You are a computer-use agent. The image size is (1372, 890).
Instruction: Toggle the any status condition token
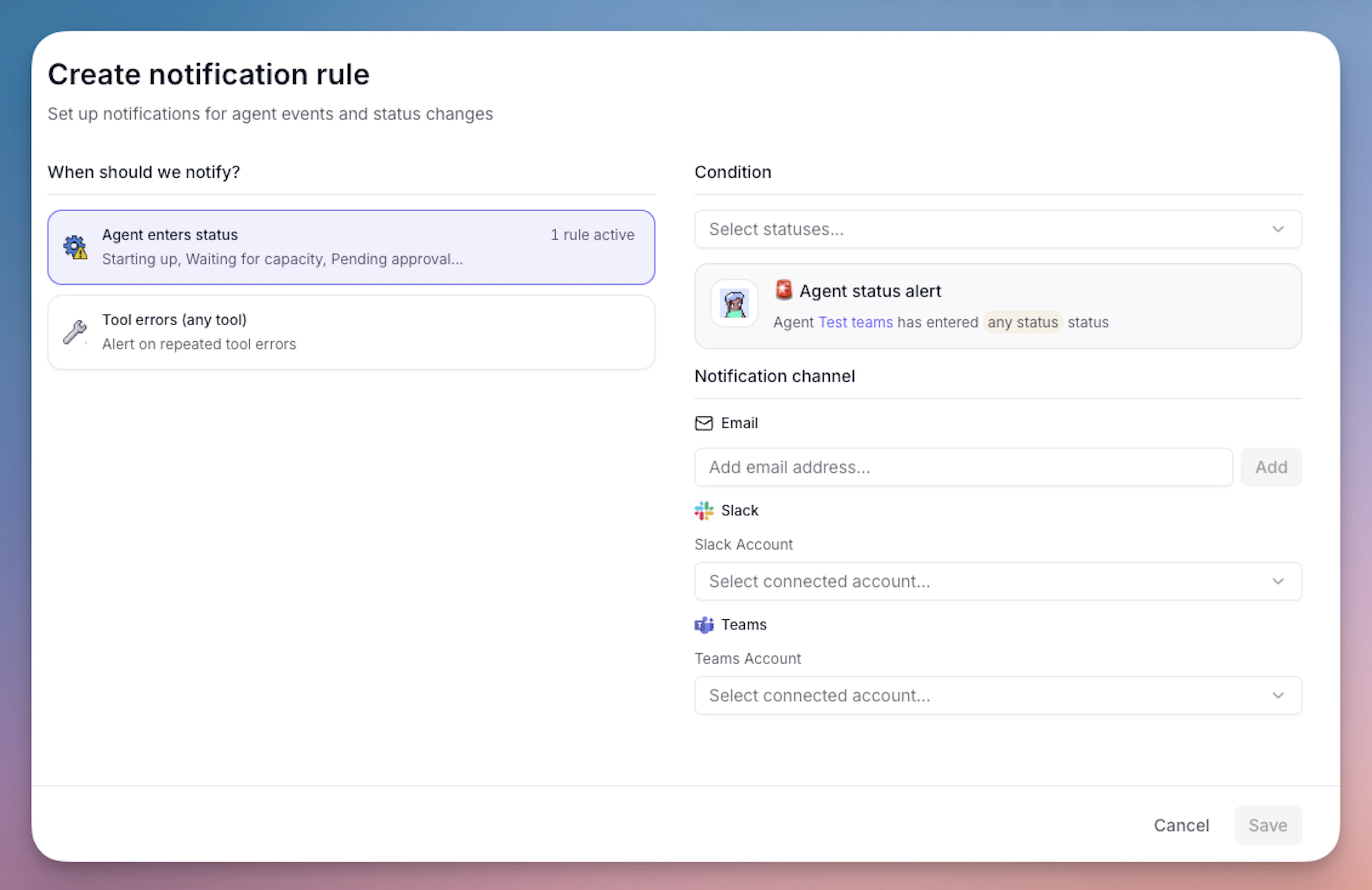pyautogui.click(x=1023, y=322)
